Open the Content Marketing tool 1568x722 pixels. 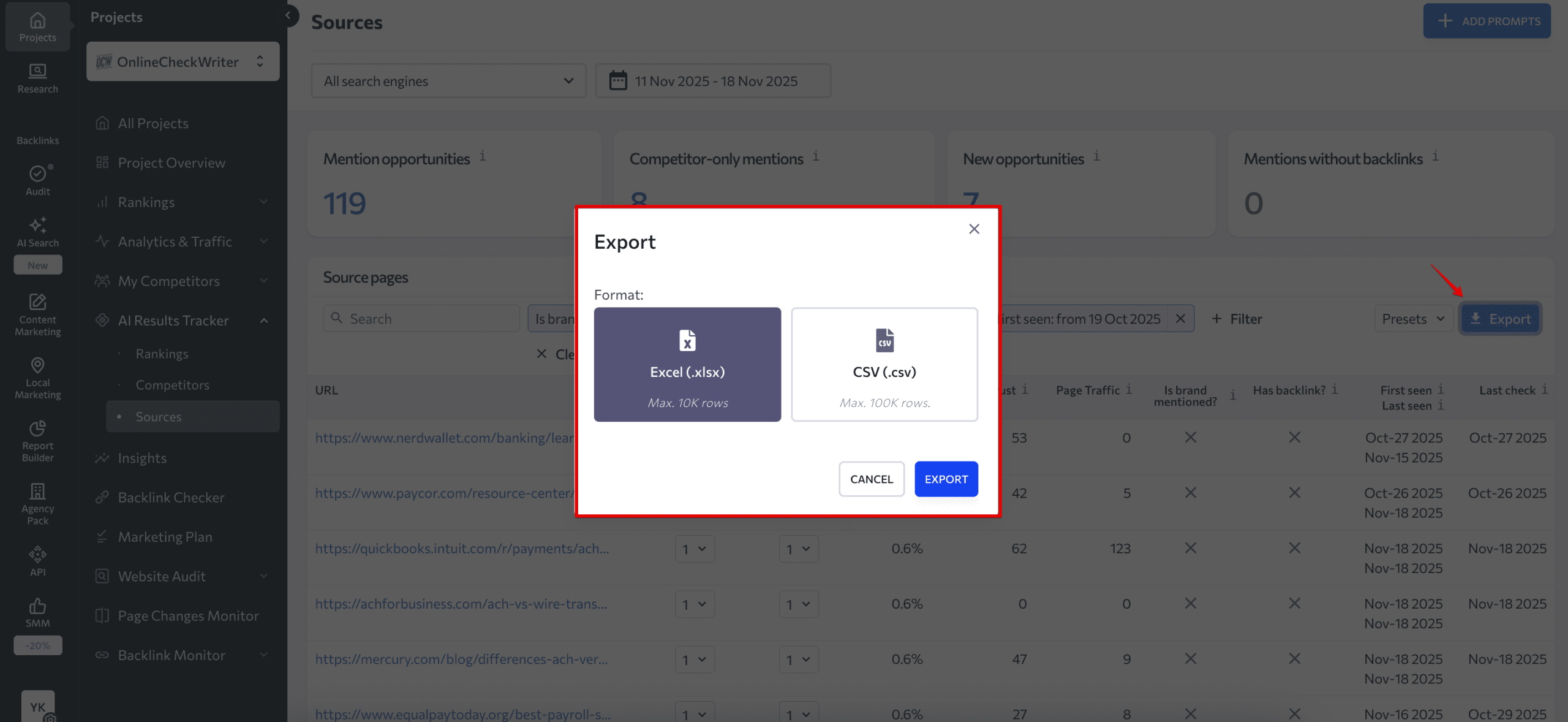[x=37, y=314]
